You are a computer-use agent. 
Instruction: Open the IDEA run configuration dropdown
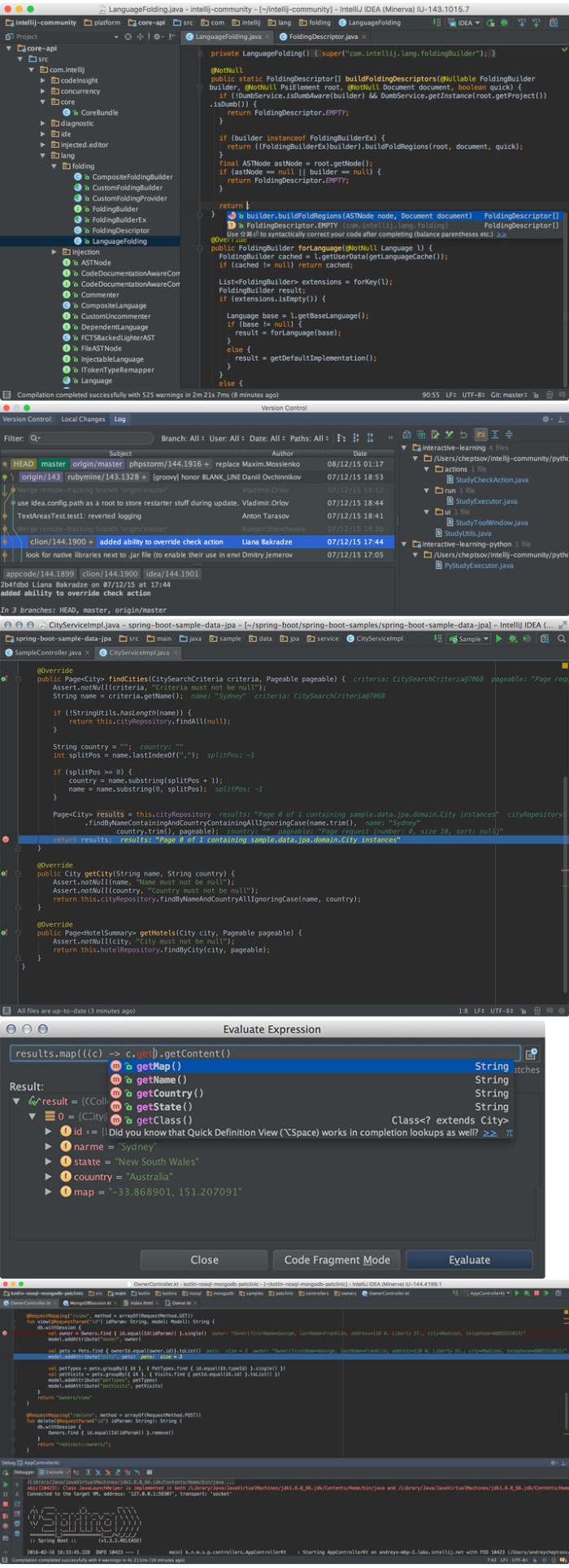465,23
